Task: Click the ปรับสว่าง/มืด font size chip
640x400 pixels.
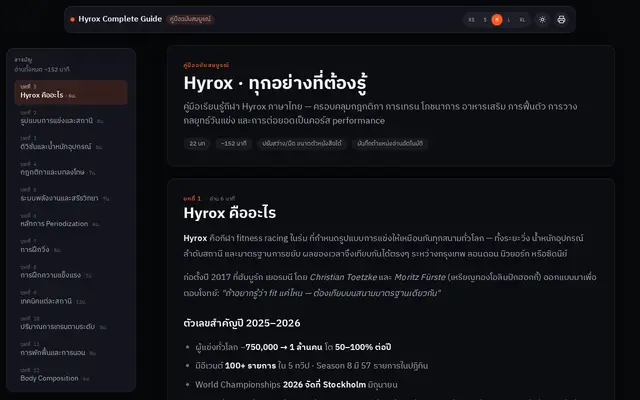Action: [302, 144]
